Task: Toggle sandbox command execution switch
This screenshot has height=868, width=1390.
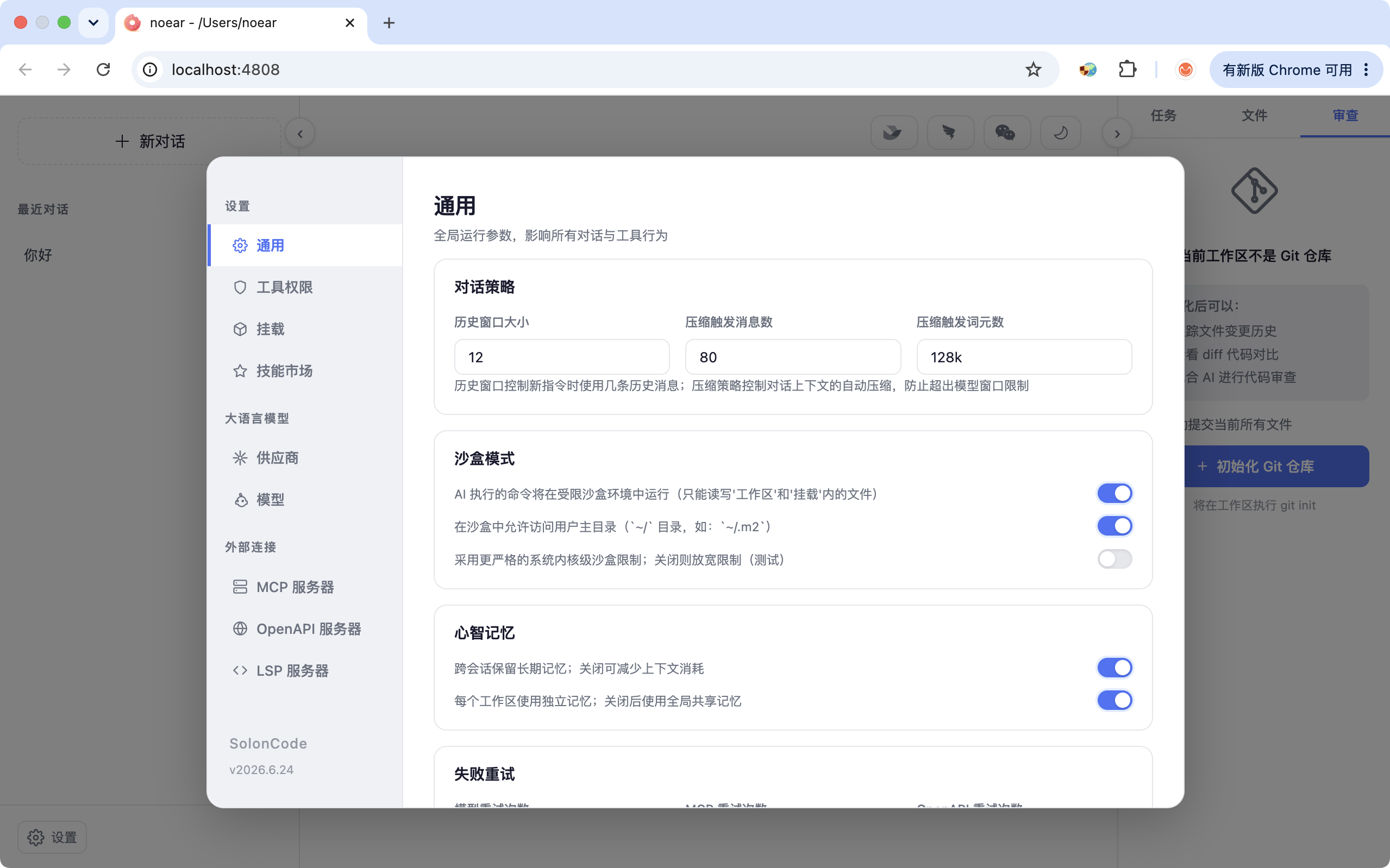Action: [1114, 493]
